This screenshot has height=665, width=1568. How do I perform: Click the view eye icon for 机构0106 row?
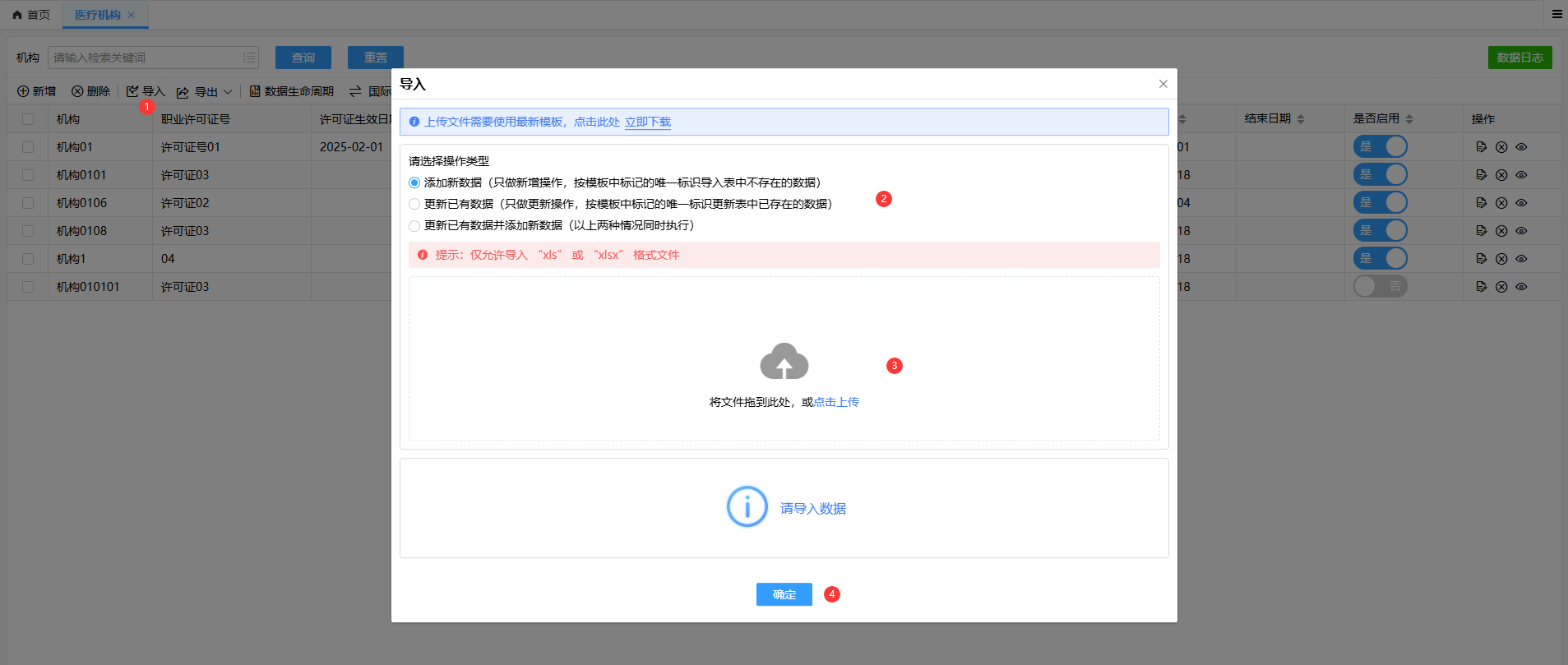1521,203
